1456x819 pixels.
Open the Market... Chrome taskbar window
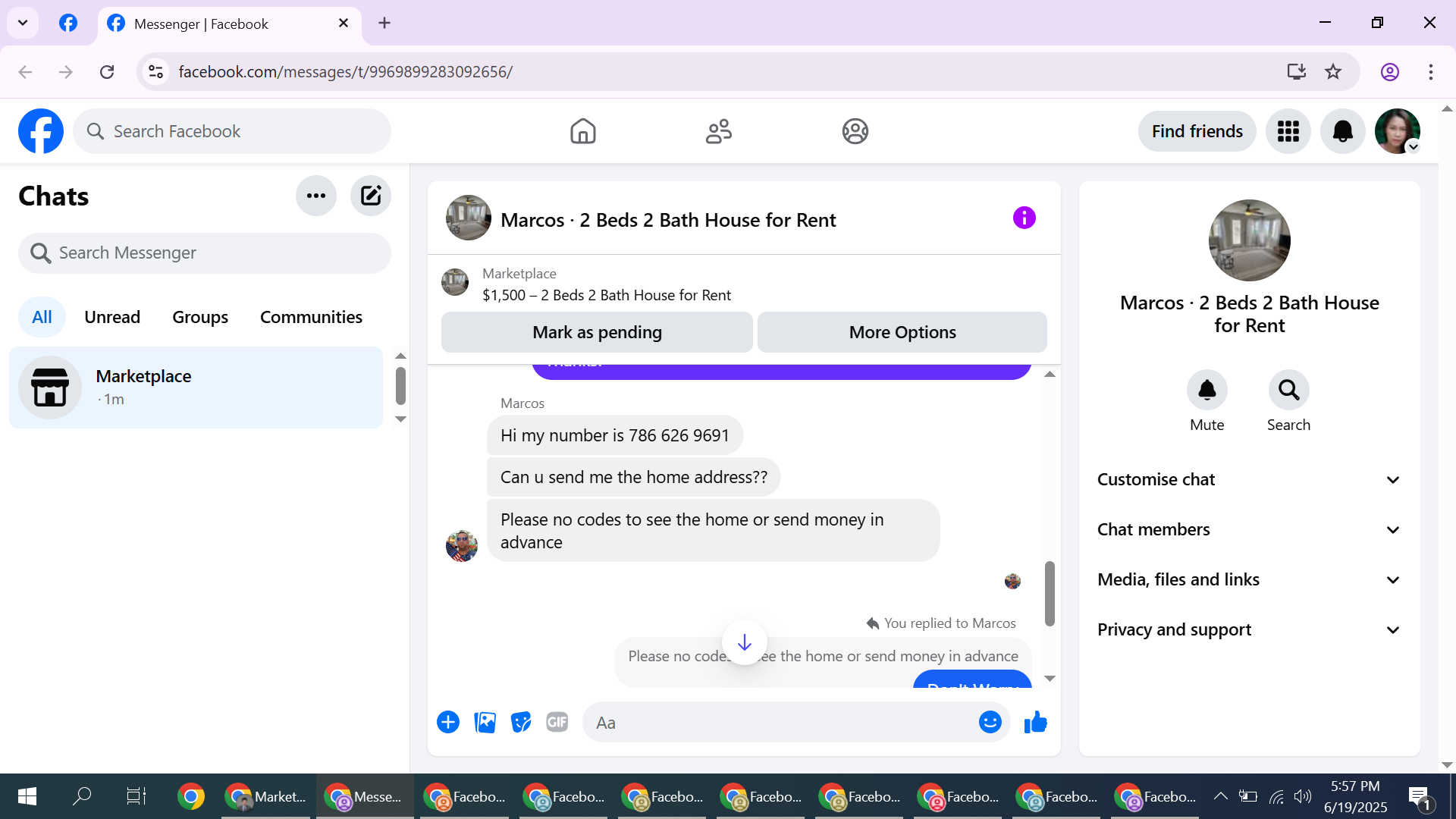point(266,796)
